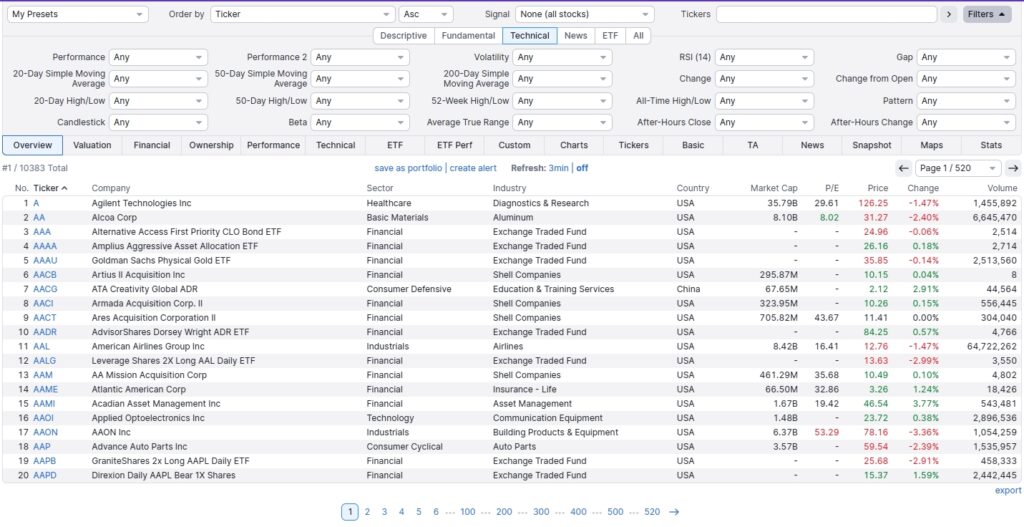
Task: Click the tickers submit arrow button
Action: (x=949, y=14)
